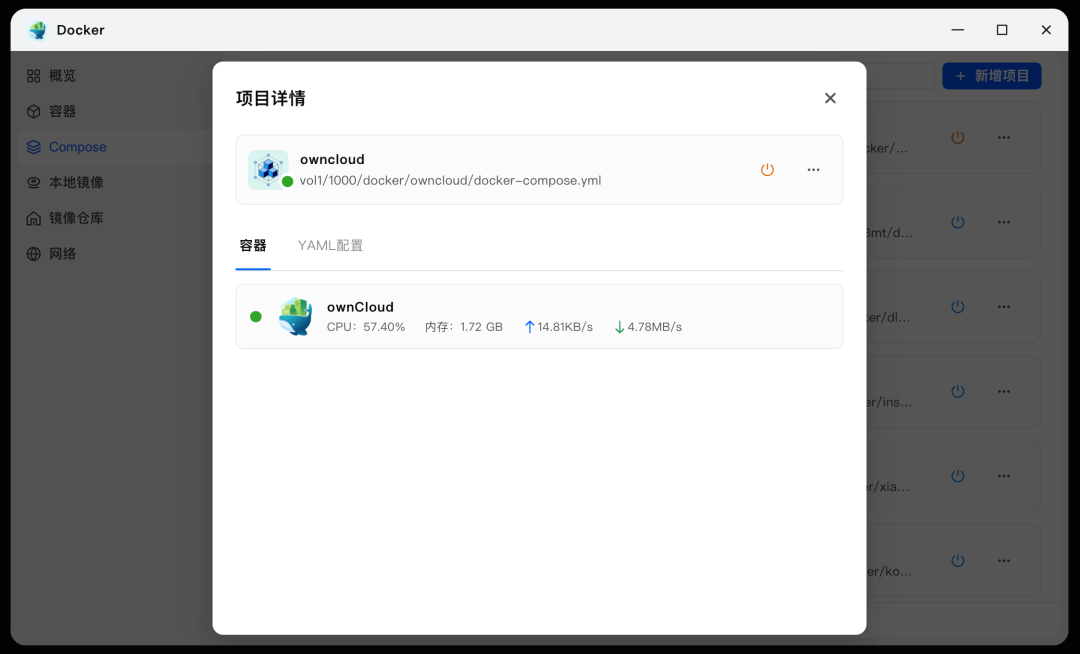Open three-dot menu of first background project
The height and width of the screenshot is (654, 1080).
click(x=1004, y=138)
